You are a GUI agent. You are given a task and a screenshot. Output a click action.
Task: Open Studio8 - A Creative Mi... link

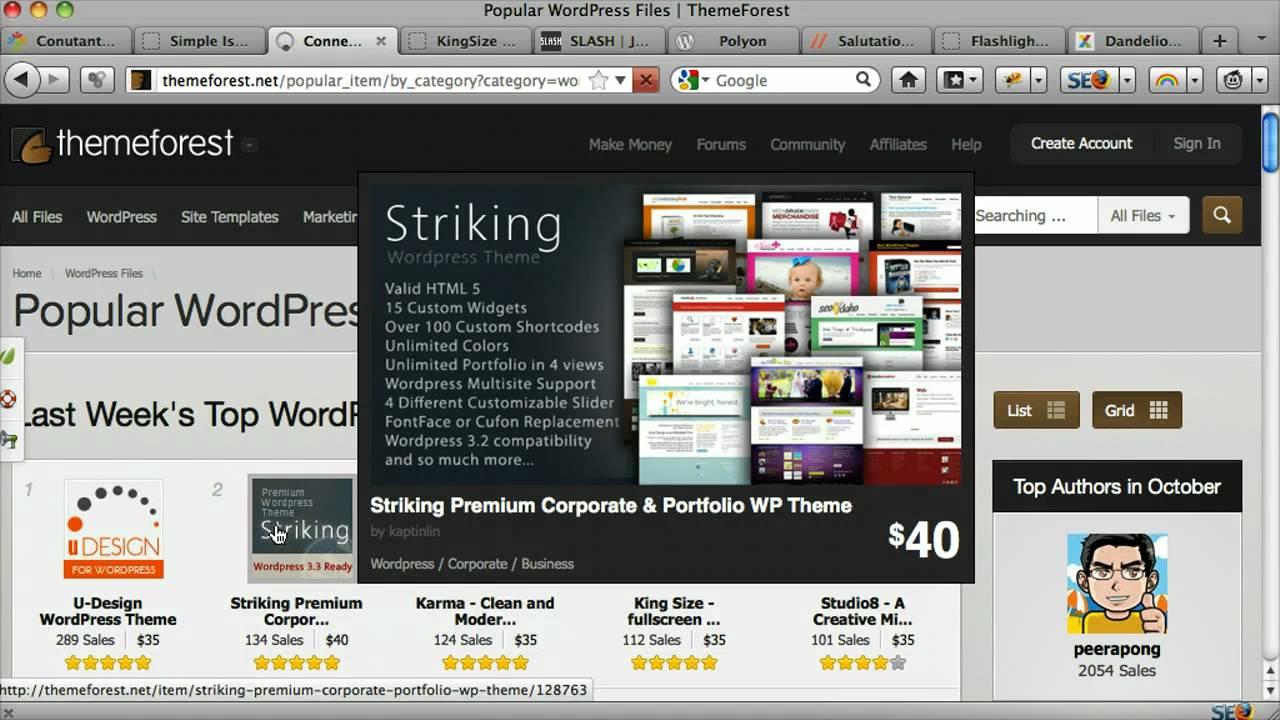[862, 611]
